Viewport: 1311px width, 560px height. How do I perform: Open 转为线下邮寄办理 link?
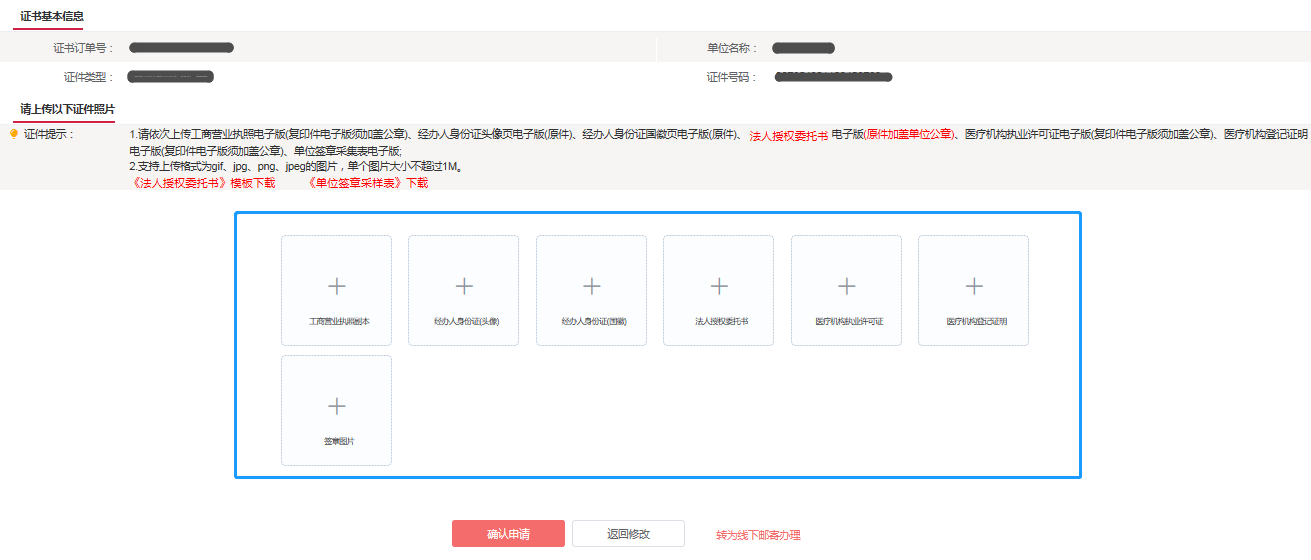point(758,535)
